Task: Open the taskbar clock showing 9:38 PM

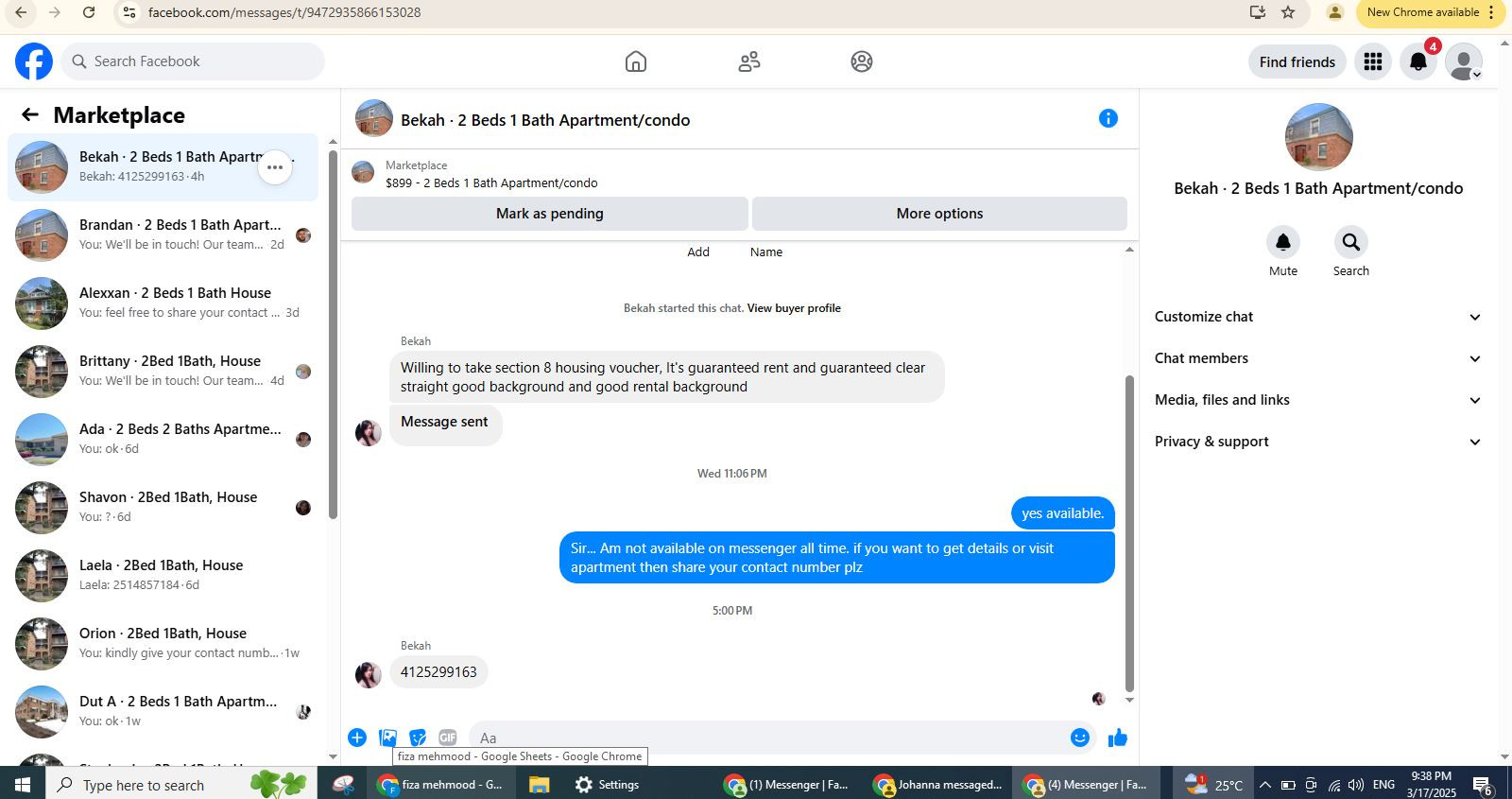Action: tap(1432, 785)
